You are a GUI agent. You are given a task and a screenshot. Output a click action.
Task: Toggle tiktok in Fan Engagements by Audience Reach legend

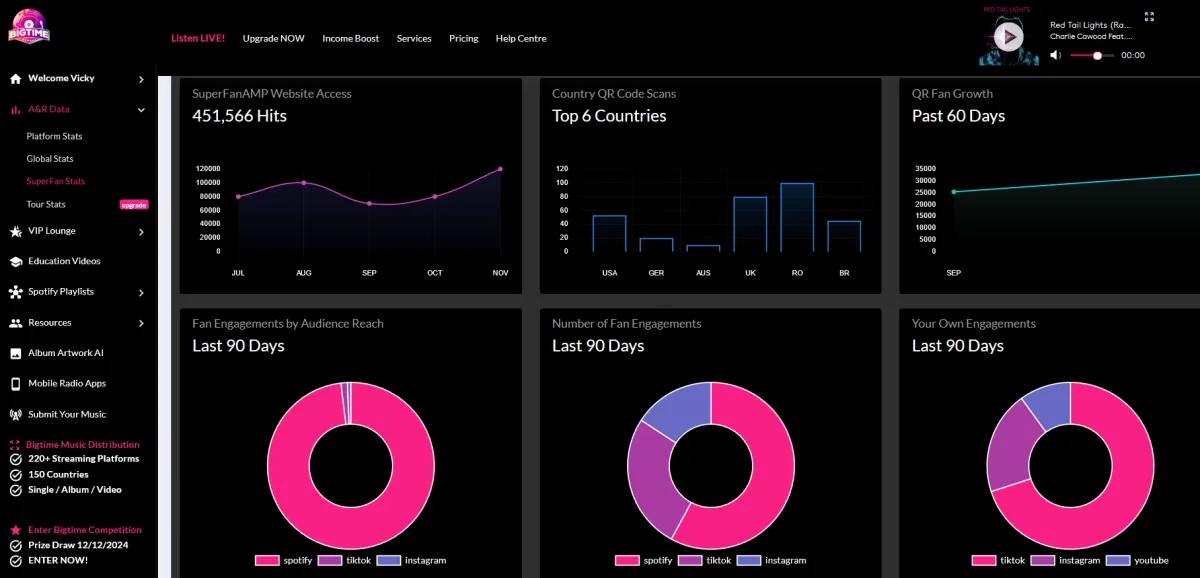(344, 561)
